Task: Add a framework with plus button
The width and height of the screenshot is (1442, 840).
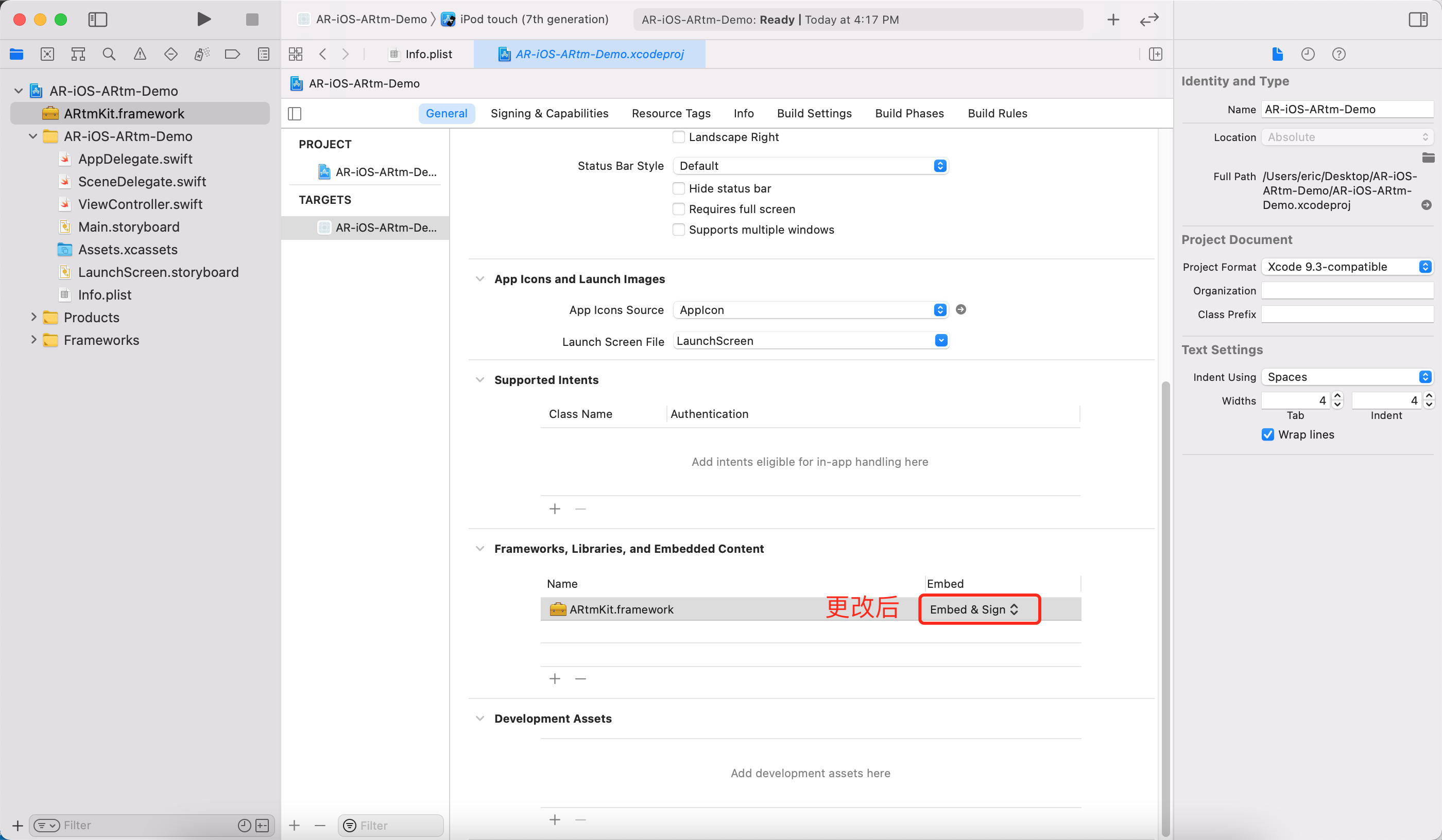Action: (x=555, y=679)
